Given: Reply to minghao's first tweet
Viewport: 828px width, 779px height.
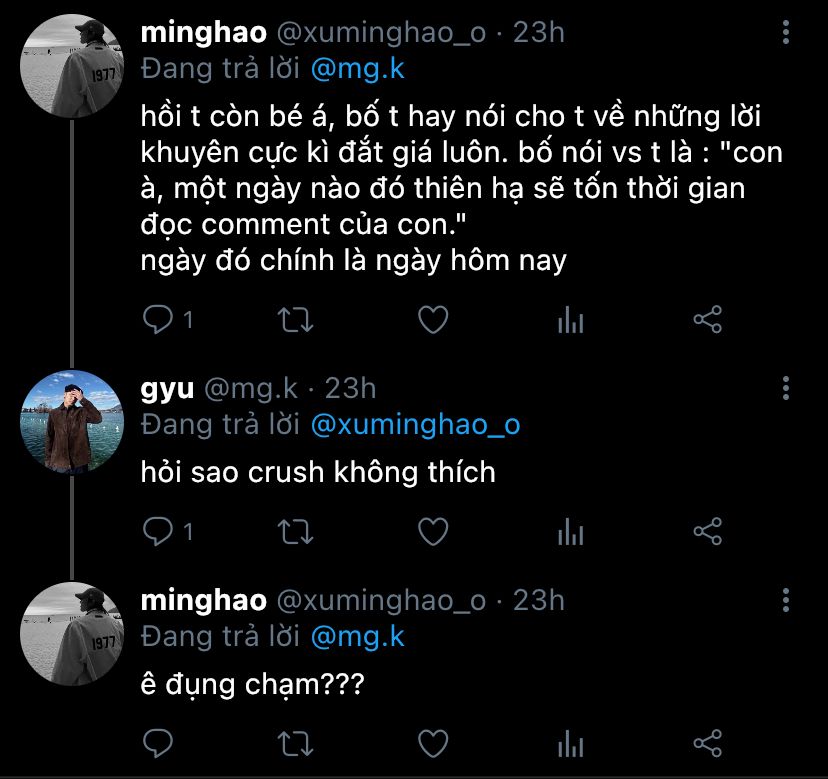Looking at the screenshot, I should point(158,319).
